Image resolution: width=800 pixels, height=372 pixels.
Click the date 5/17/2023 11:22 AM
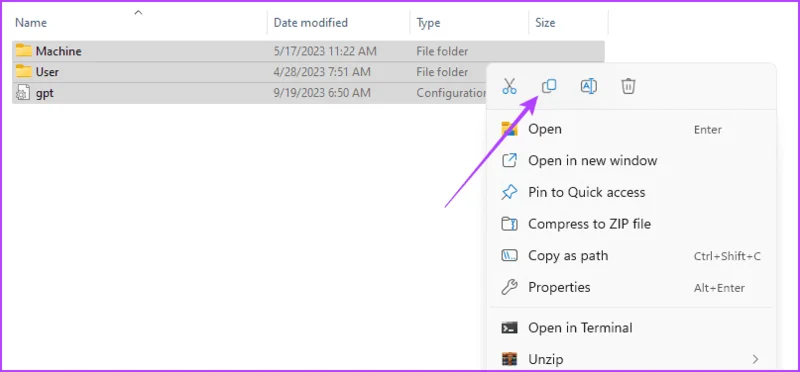click(x=325, y=51)
